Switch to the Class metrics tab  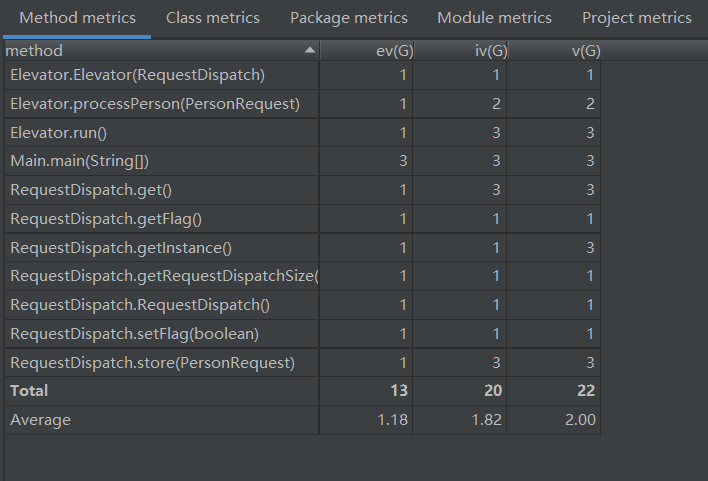pos(213,18)
